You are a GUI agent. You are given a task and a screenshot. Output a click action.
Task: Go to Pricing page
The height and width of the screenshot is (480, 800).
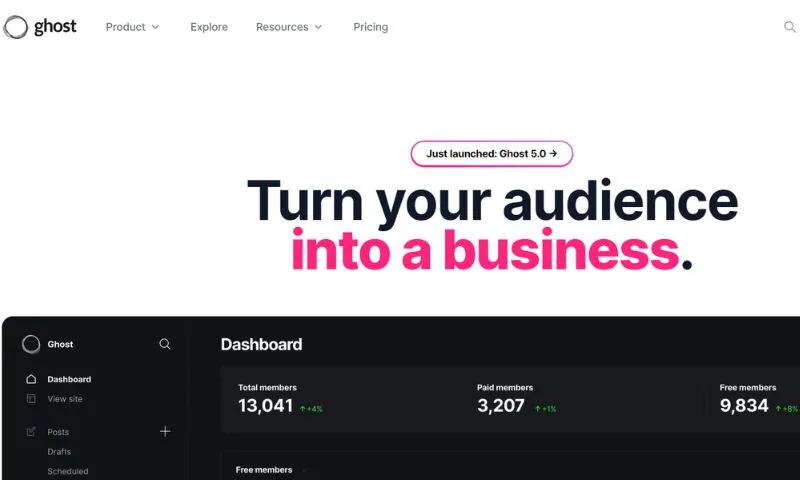(370, 27)
